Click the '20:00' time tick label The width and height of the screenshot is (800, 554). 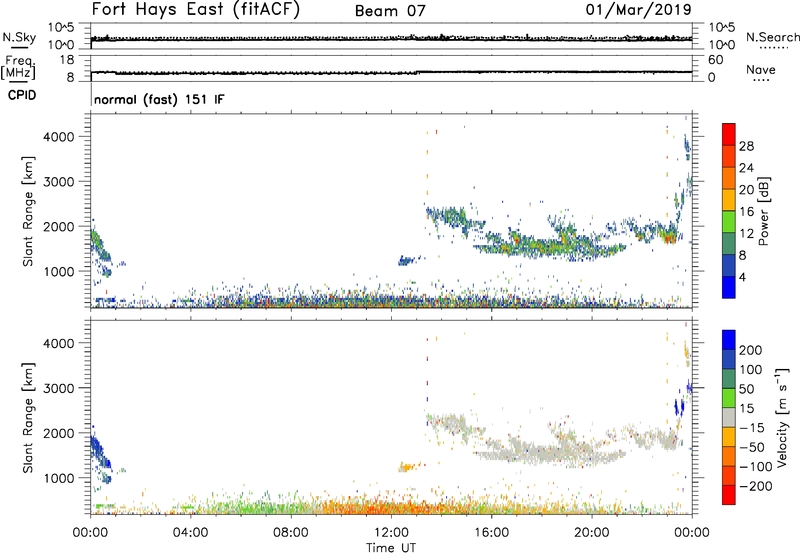(x=591, y=533)
